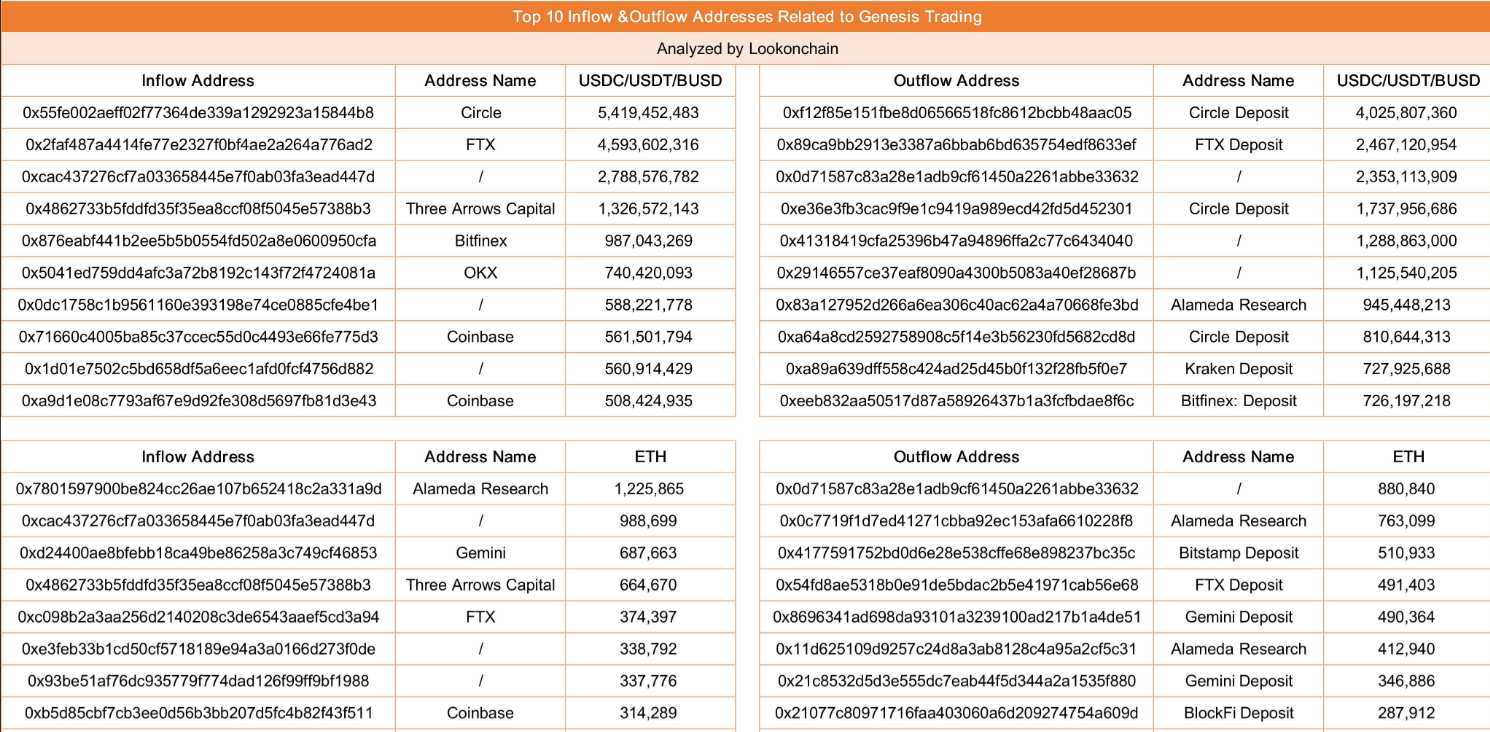
Task: Open Alameda Research inflow address 0x78015979
Action: pyautogui.click(x=198, y=489)
